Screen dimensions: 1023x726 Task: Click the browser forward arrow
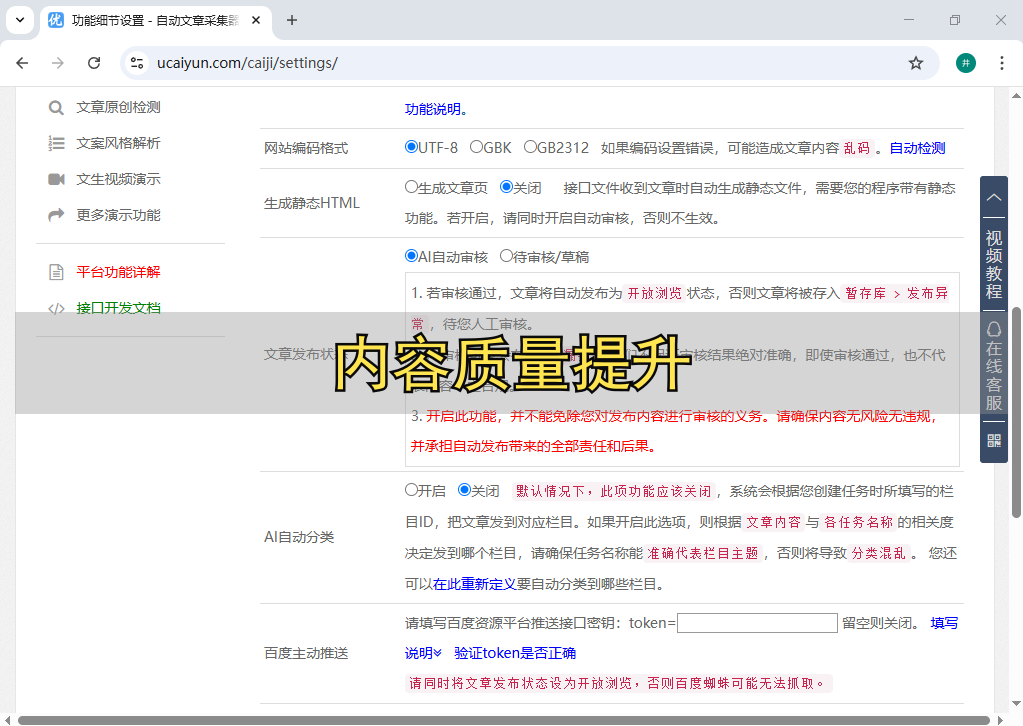click(58, 63)
